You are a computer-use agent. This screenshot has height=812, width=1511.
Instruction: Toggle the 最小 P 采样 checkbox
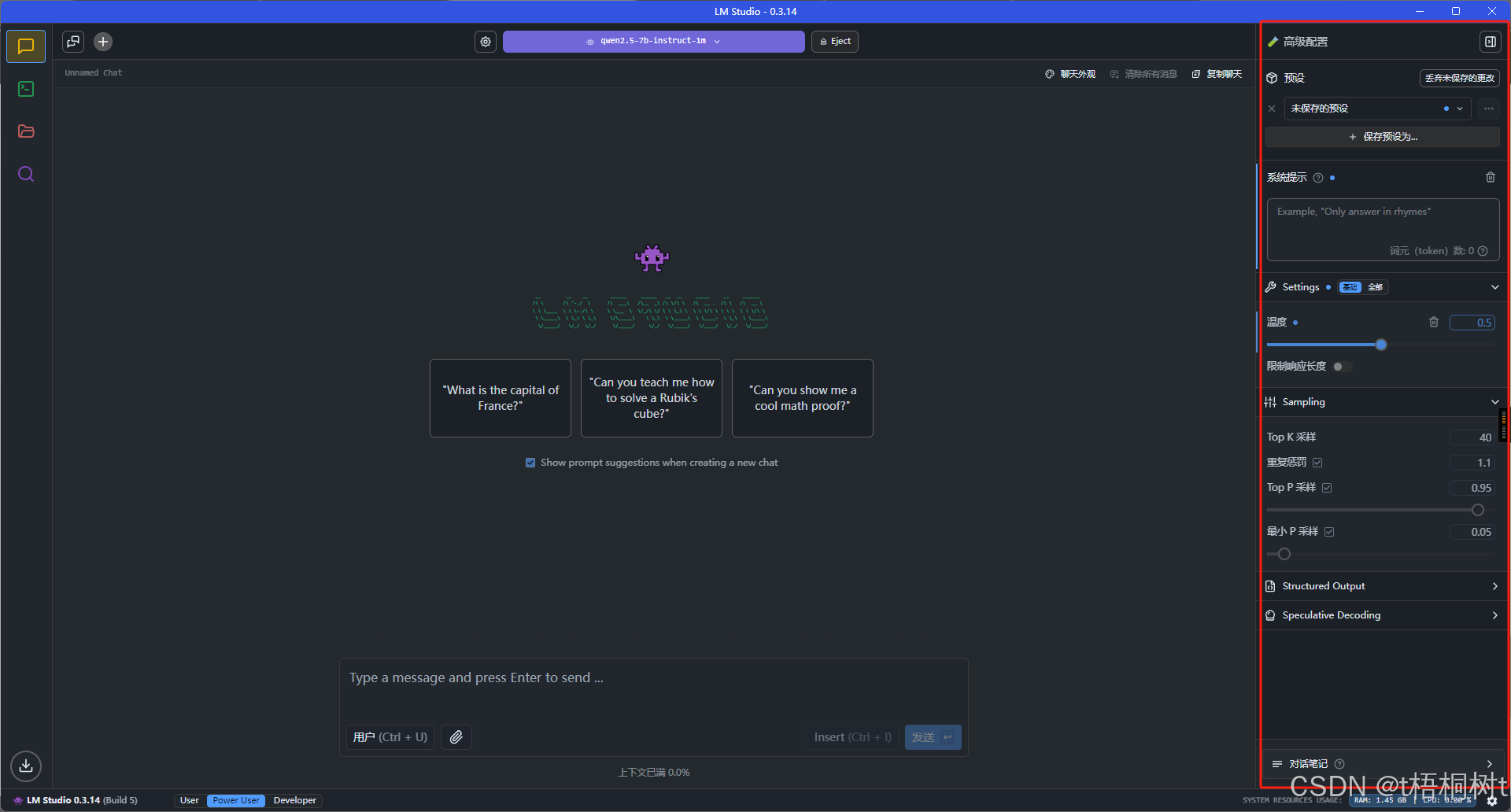click(x=1329, y=532)
